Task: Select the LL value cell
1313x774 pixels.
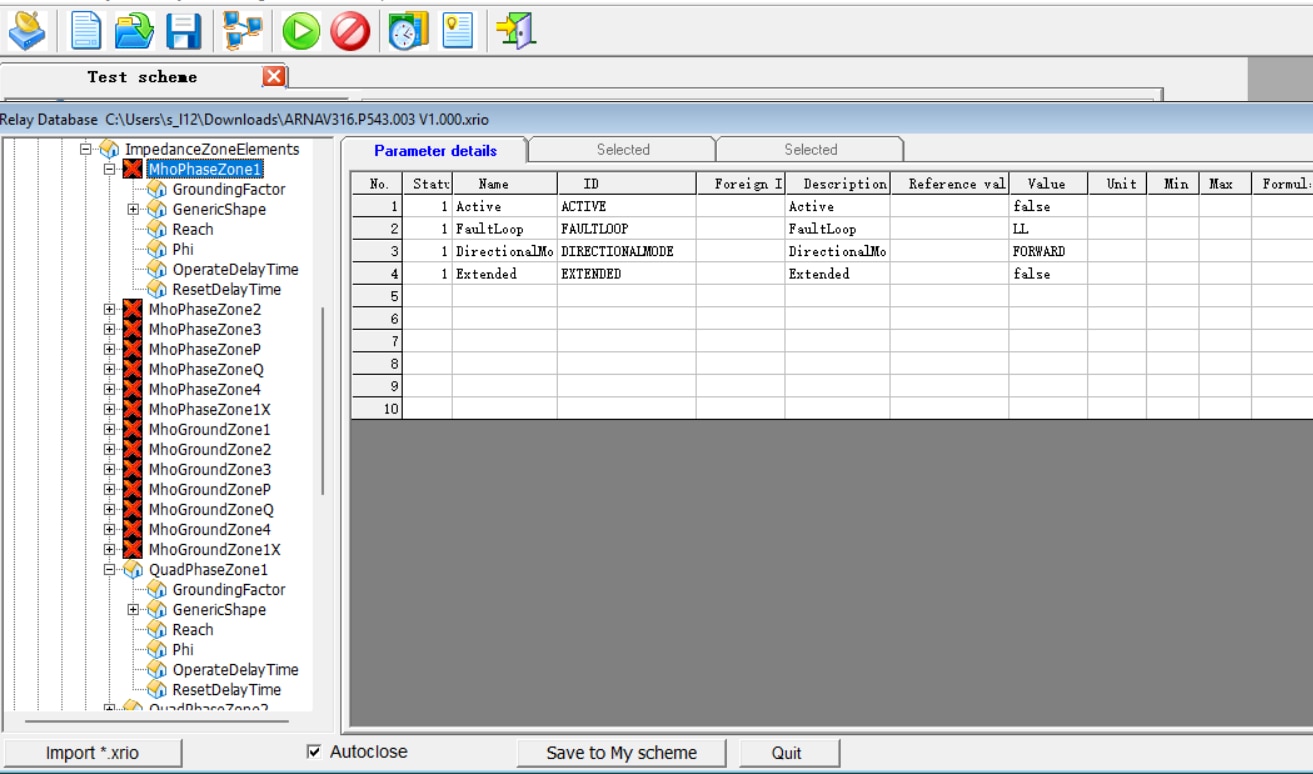Action: pos(1048,229)
